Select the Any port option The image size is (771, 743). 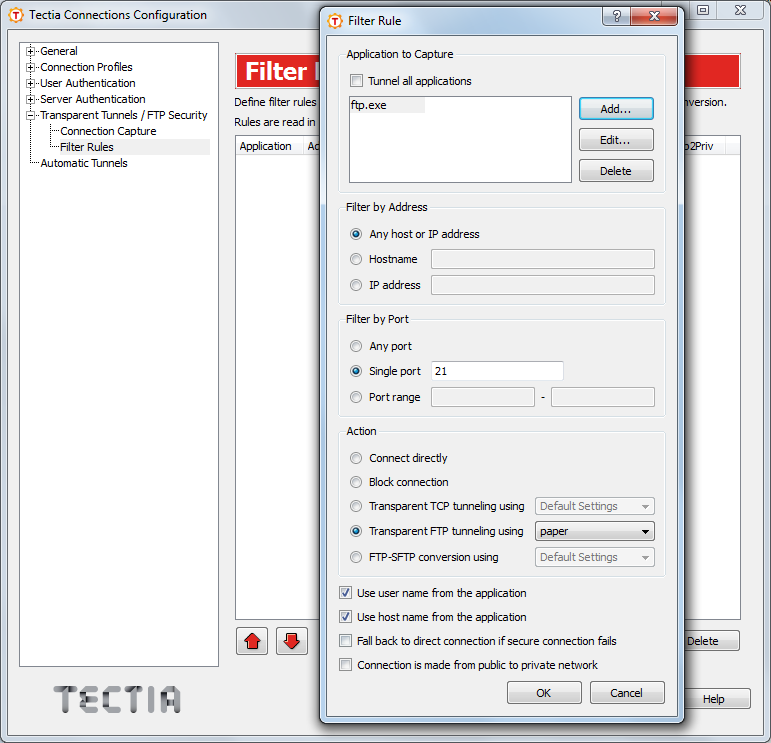coord(356,346)
